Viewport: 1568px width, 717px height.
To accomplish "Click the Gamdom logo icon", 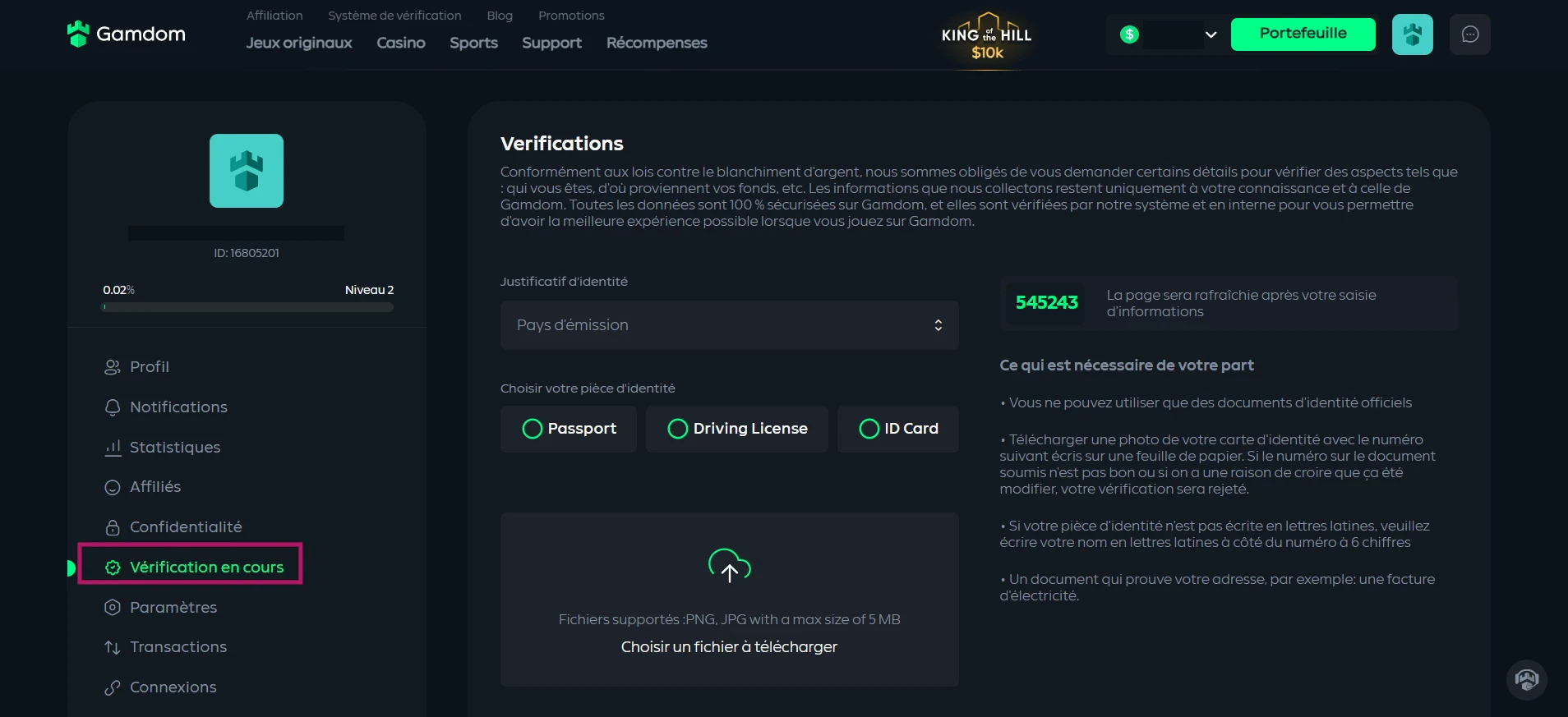I will click(x=78, y=34).
